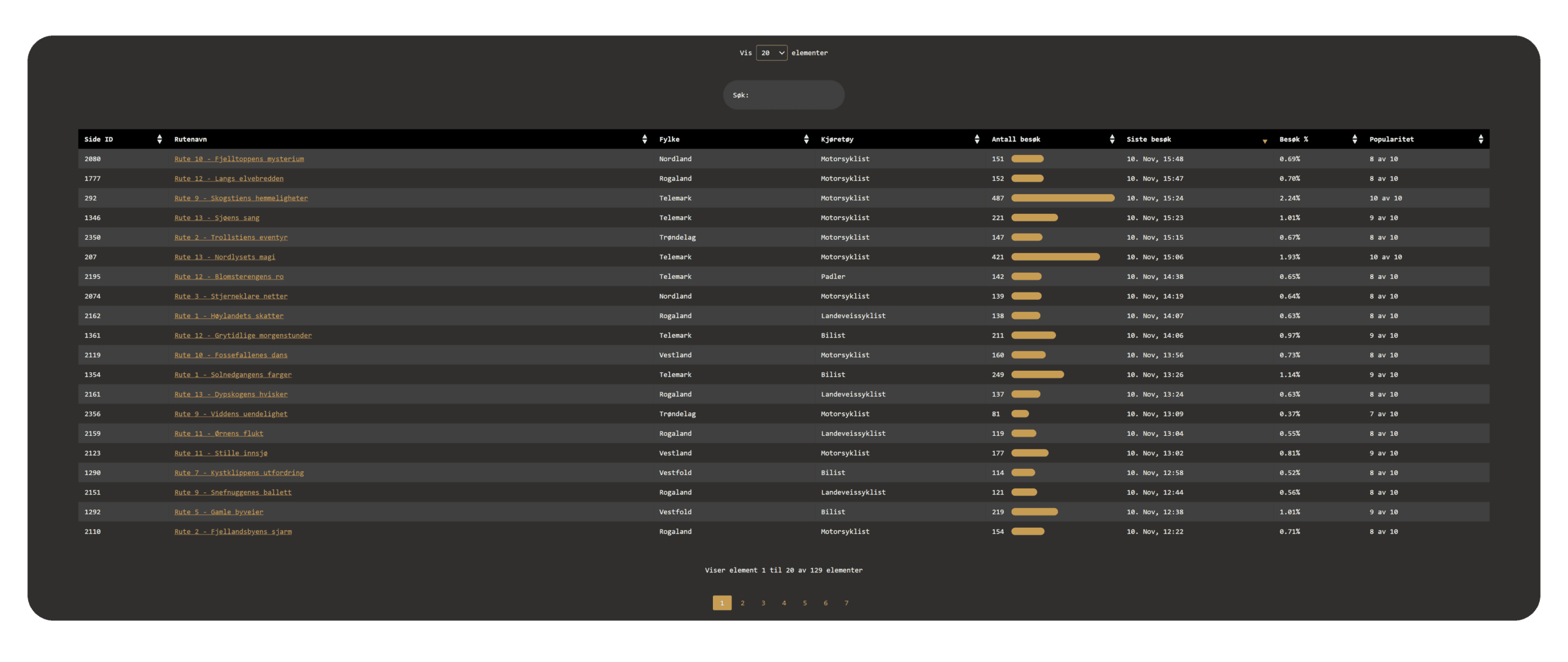The image size is (1568, 662).
Task: Click visit bar for 81 visits row
Action: 1020,414
